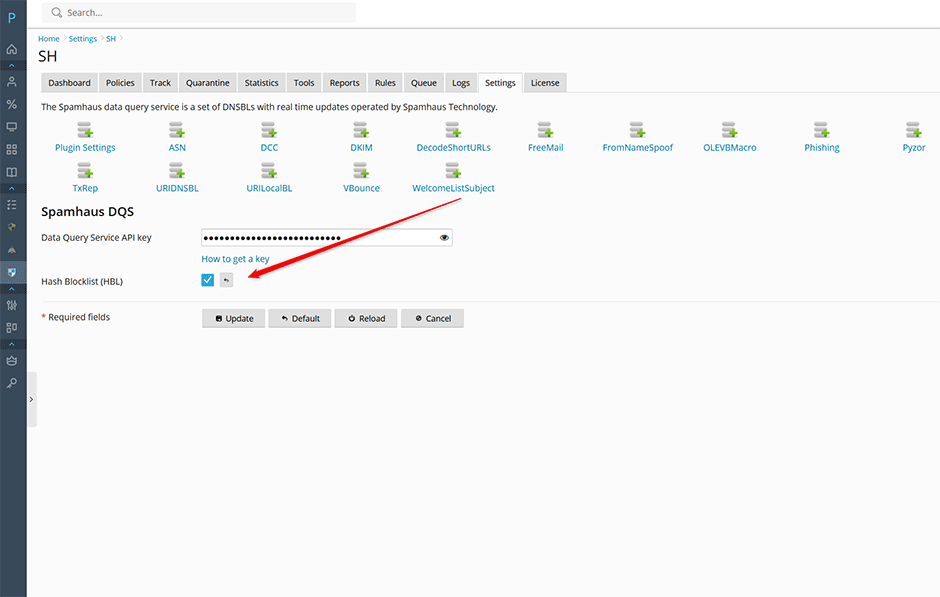Reset Hash Blocklist with the undo arrow

click(226, 280)
